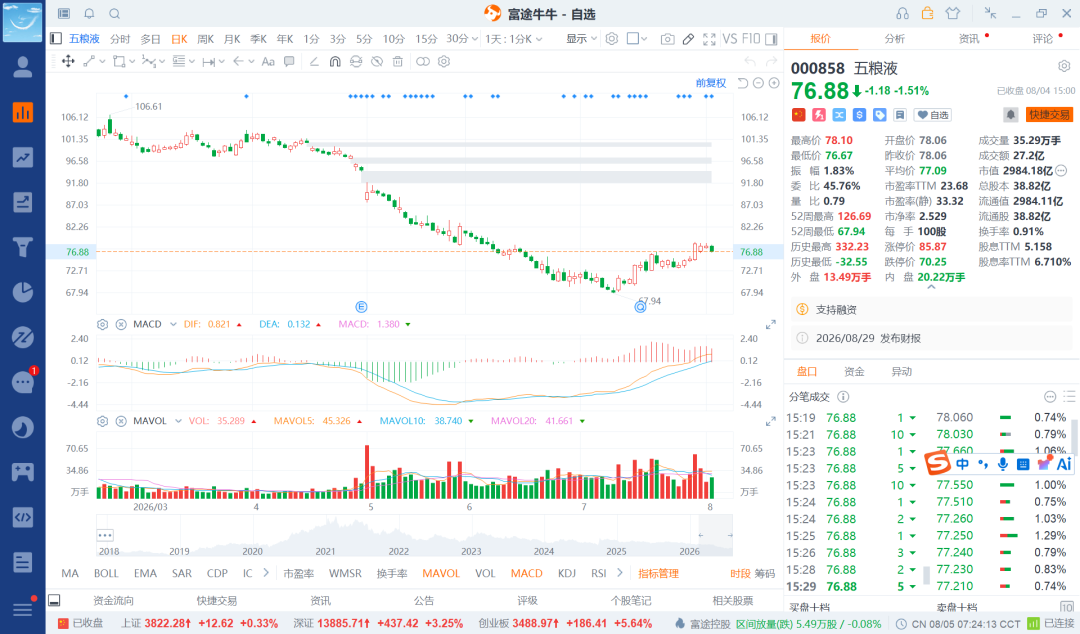The width and height of the screenshot is (1080, 634).
Task: Open the notifications bell icon
Action: tap(90, 14)
